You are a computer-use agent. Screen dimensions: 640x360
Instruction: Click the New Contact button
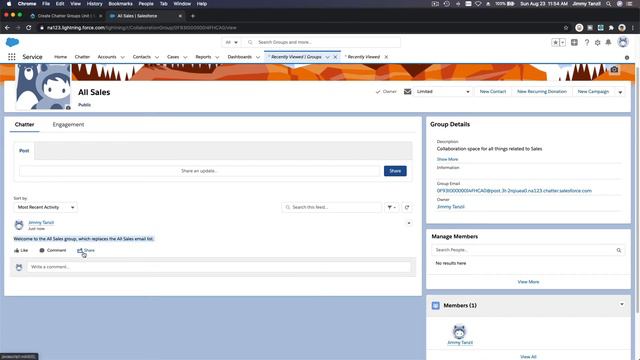[x=493, y=92]
